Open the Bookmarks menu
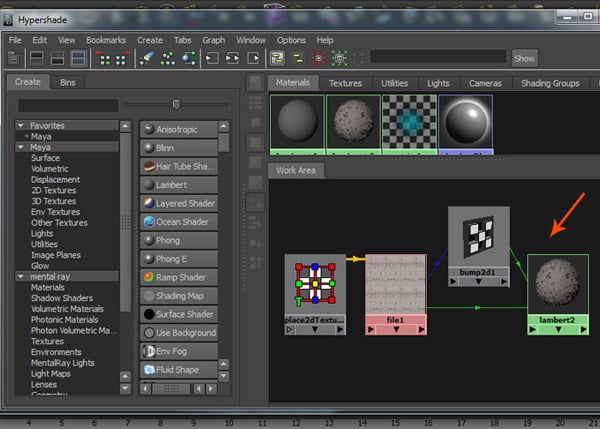 click(x=106, y=40)
